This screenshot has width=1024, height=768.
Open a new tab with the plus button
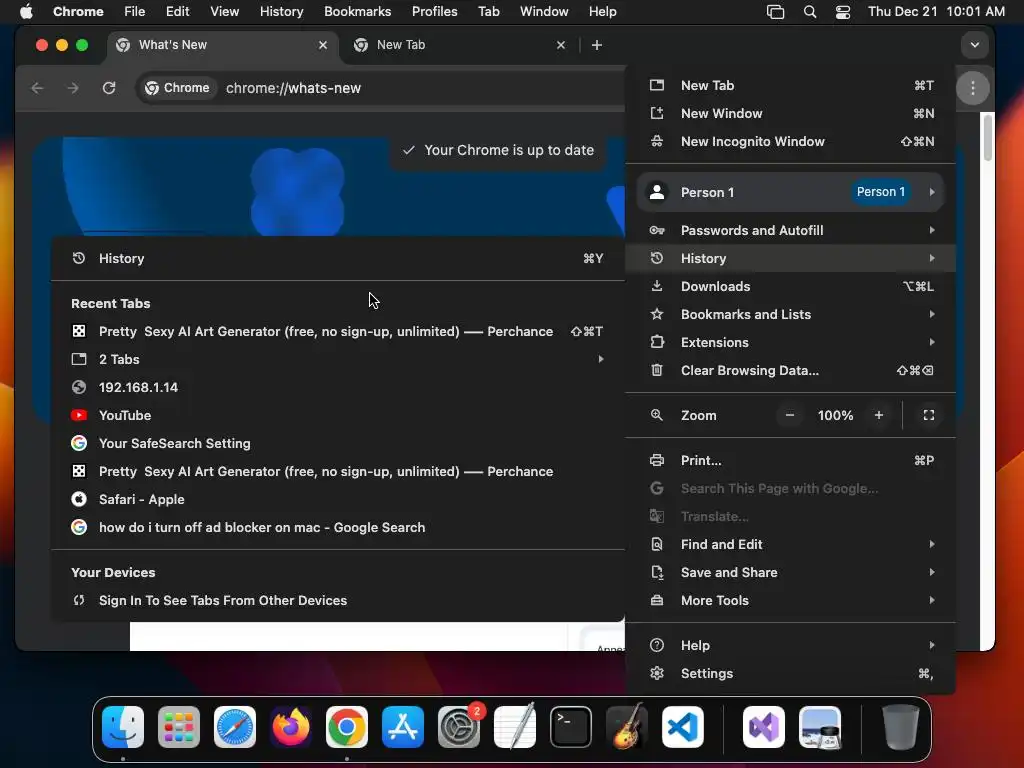click(596, 45)
